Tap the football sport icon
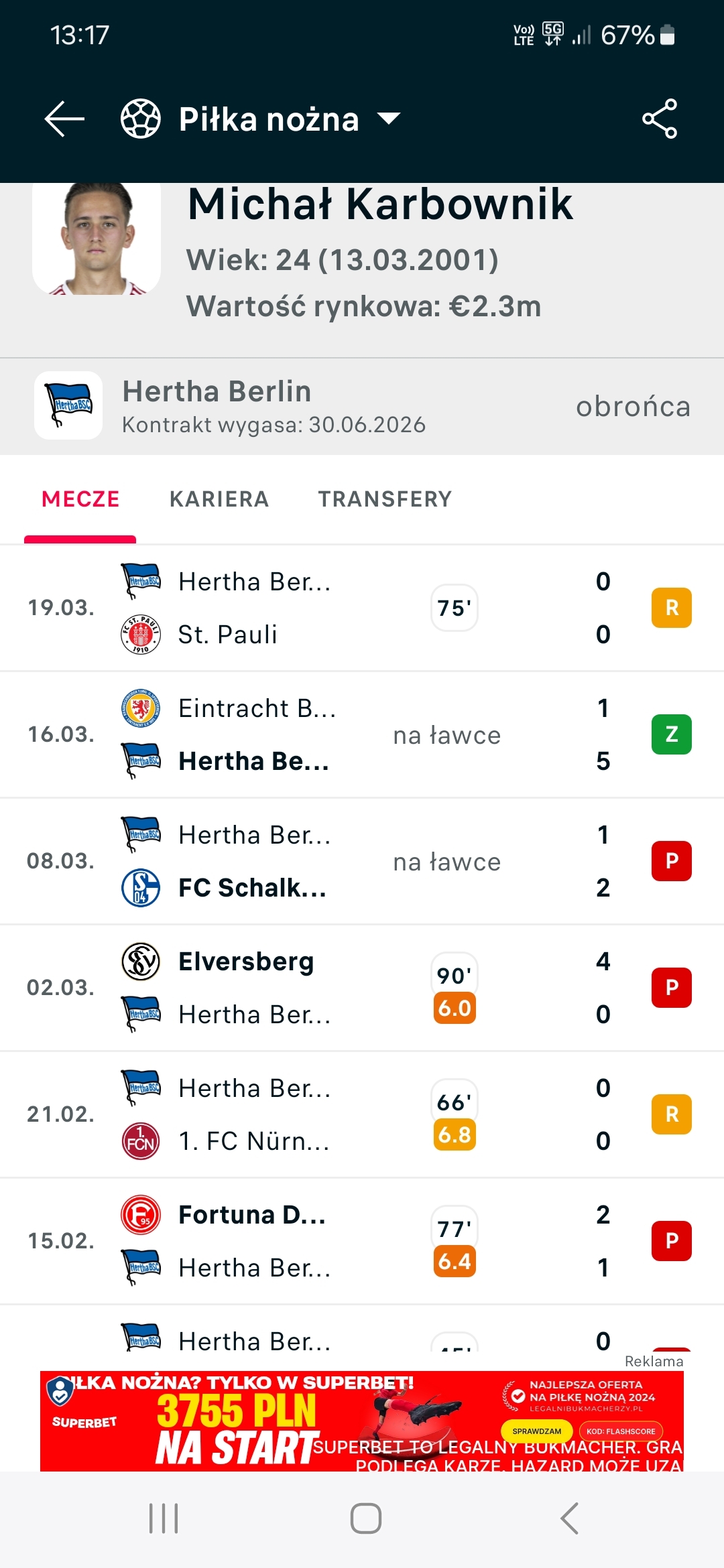 click(x=141, y=119)
